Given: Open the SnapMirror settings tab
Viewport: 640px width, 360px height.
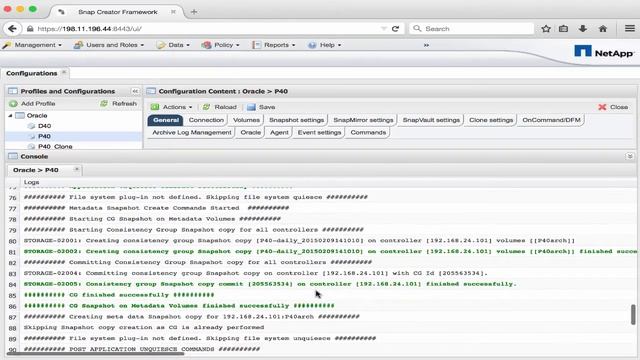Looking at the screenshot, I should click(363, 120).
